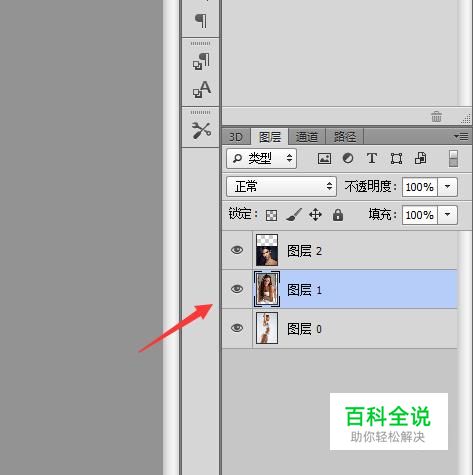The height and width of the screenshot is (475, 473).
Task: Lock image pixels brush icon
Action: 294,215
